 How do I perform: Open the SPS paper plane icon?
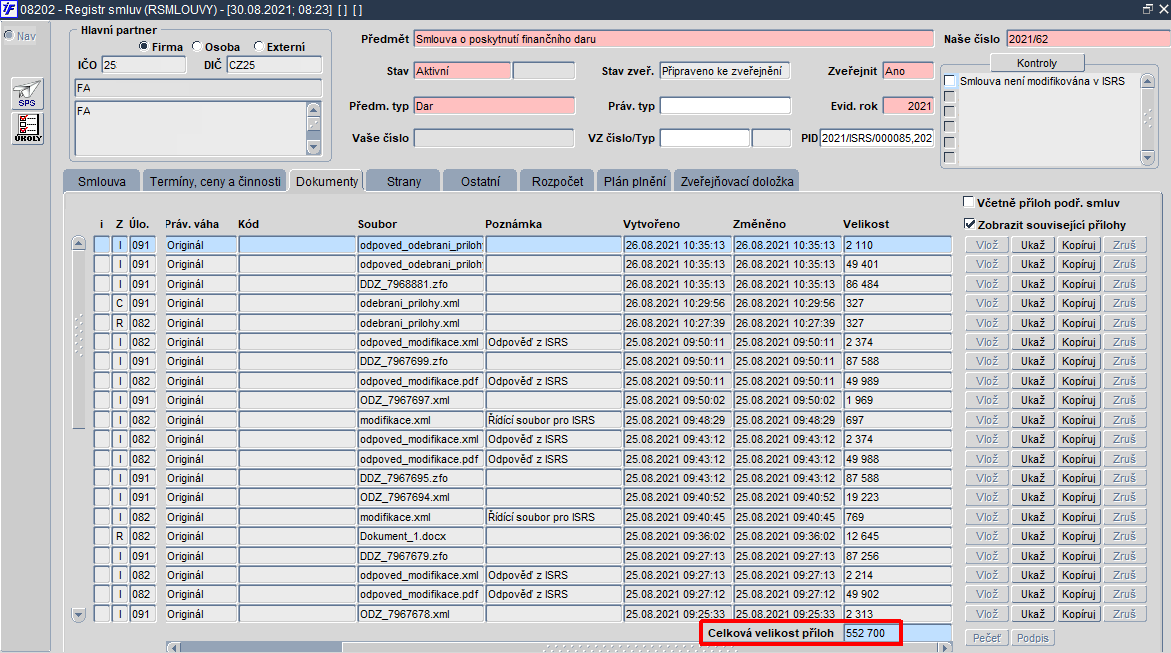pyautogui.click(x=27, y=94)
